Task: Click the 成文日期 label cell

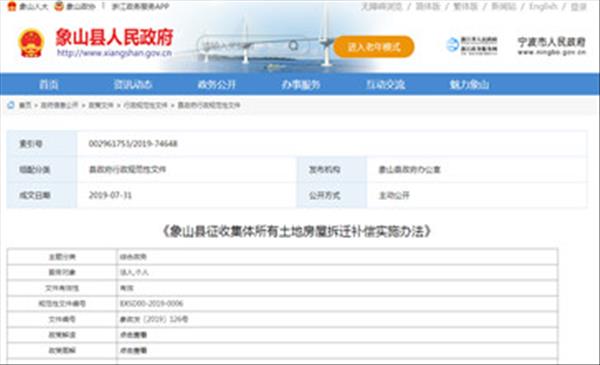Action: click(x=42, y=196)
